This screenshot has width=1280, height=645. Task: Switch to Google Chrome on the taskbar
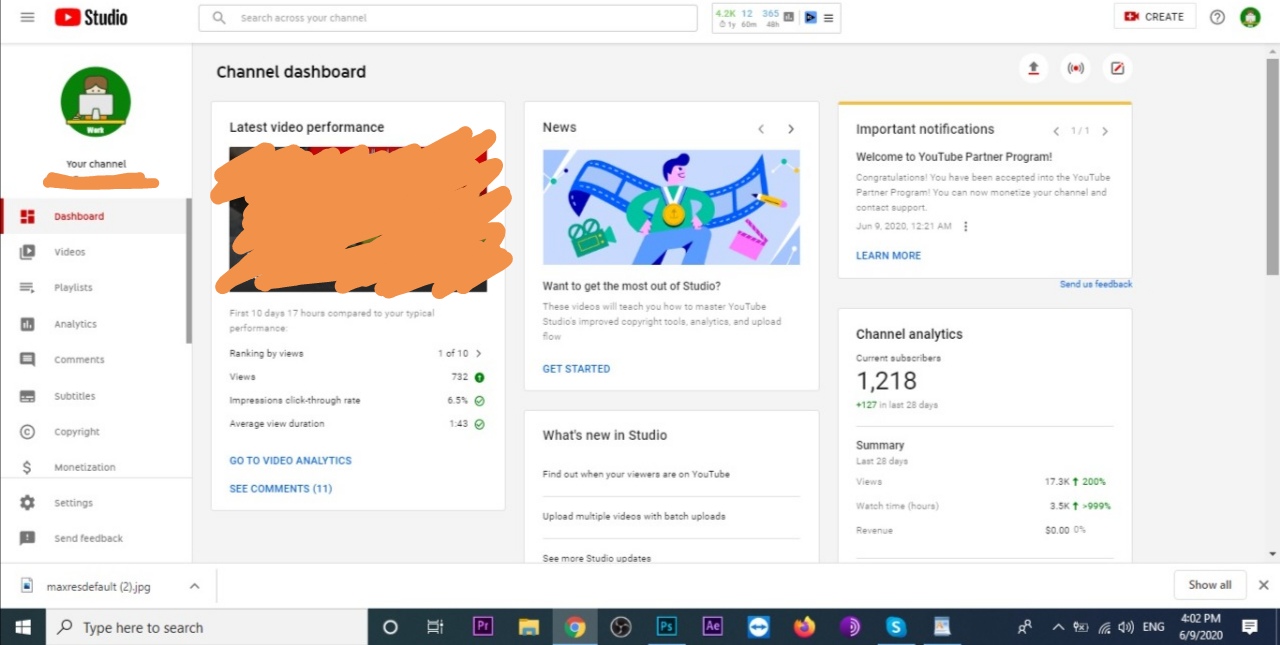(x=574, y=627)
